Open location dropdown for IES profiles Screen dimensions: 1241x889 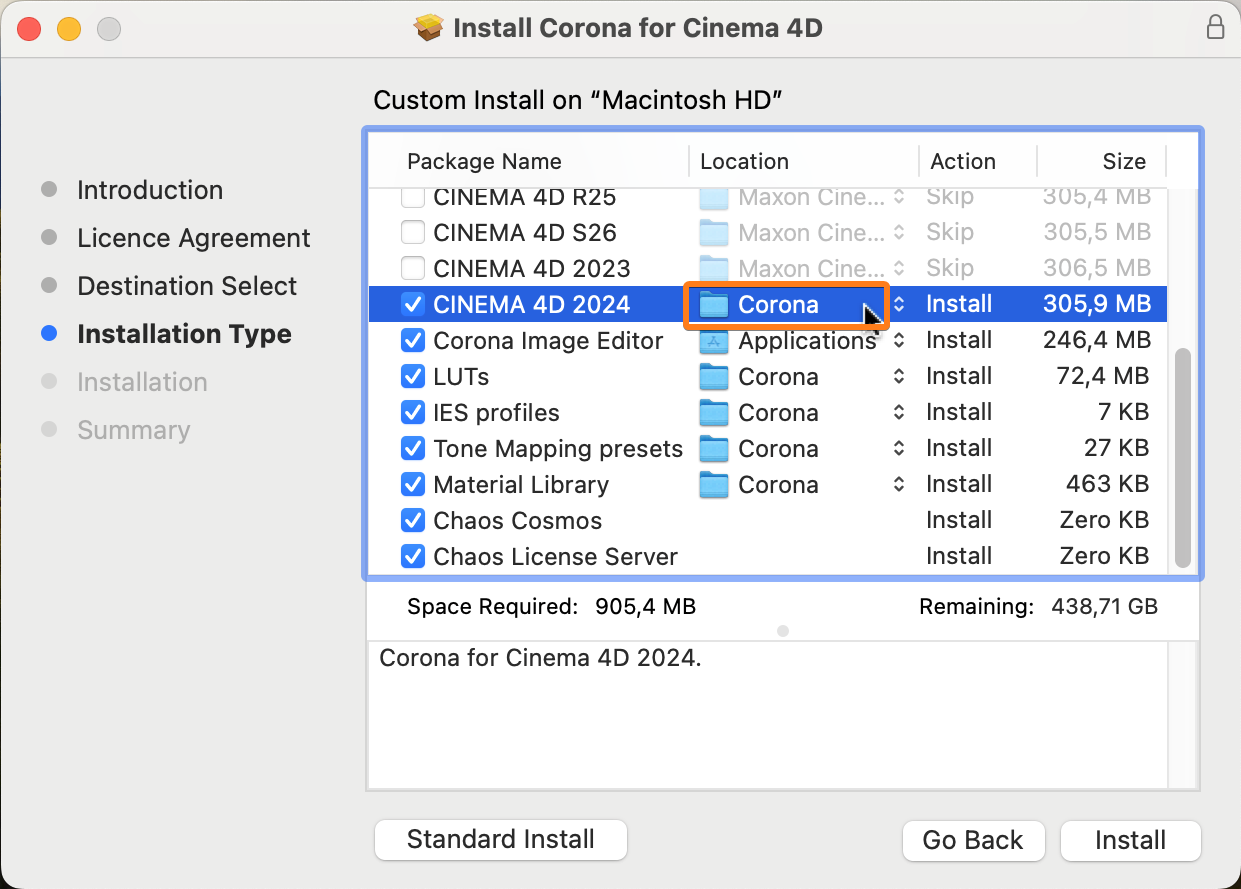899,413
